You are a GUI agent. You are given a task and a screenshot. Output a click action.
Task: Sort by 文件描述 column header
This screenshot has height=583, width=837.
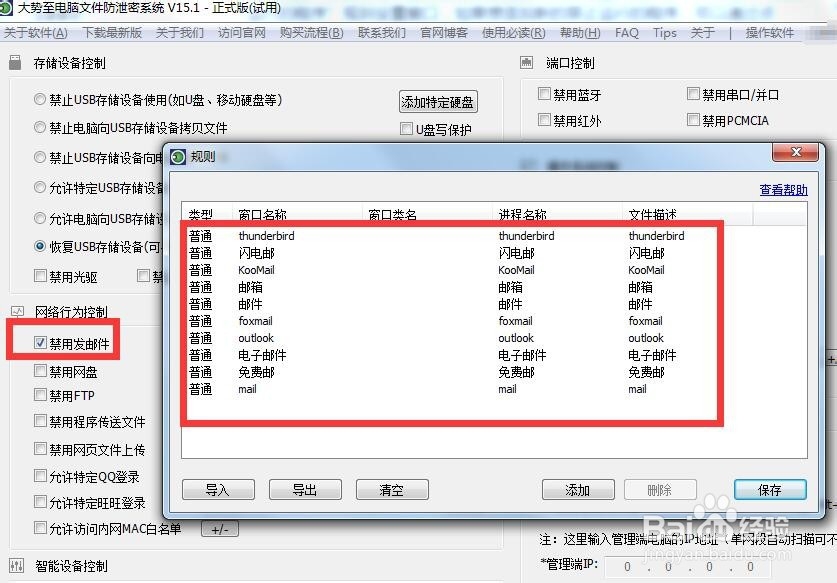tap(688, 215)
